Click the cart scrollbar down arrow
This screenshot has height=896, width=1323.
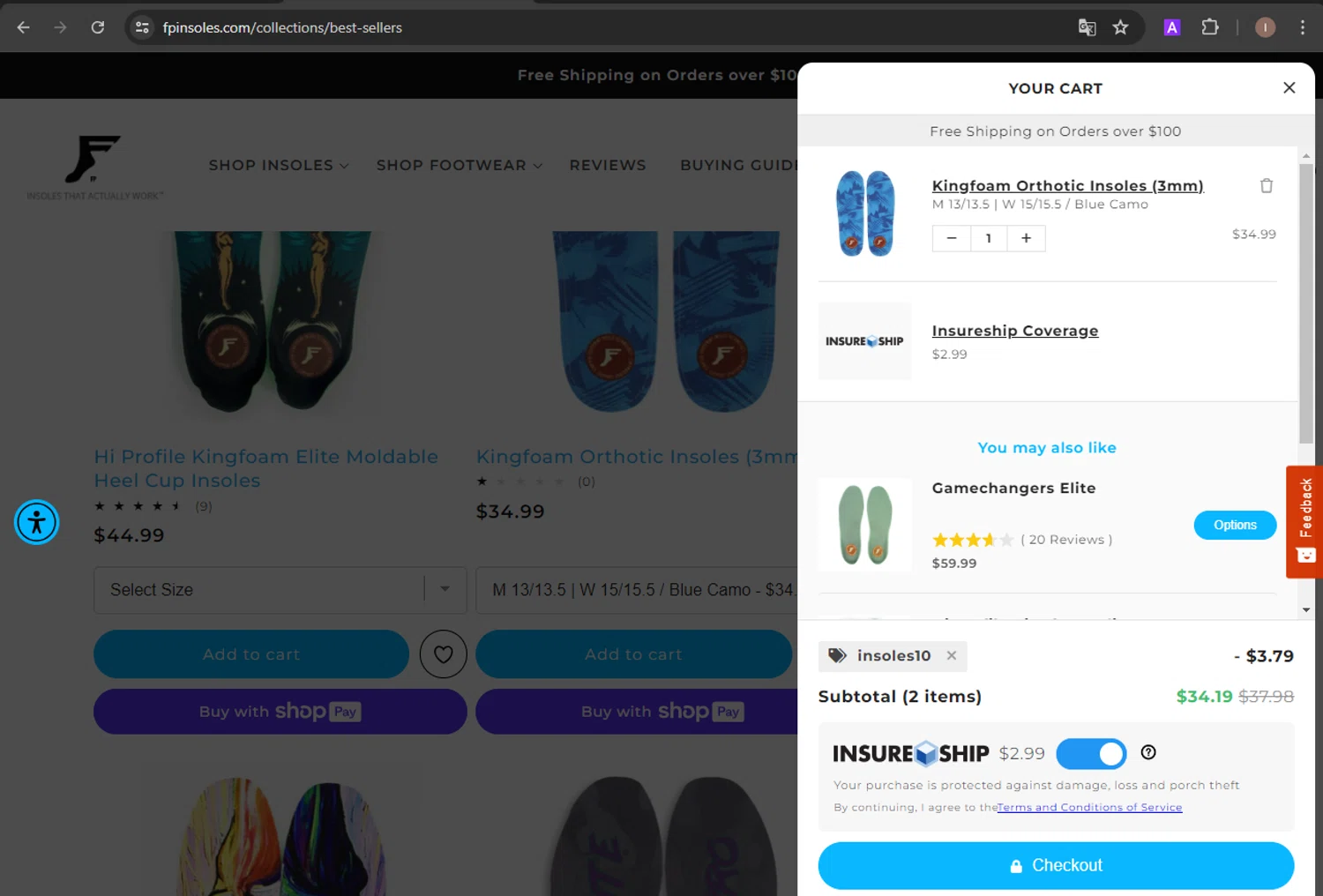tap(1306, 609)
